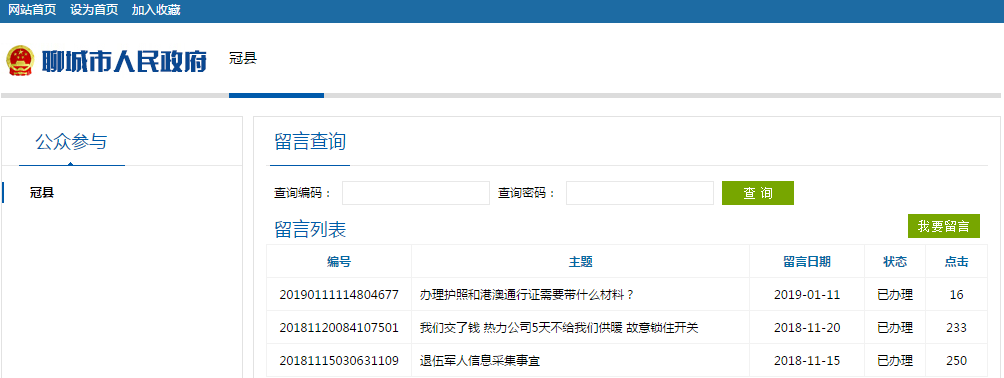Click 已办理 status in 2019-01-11 row
1004x378 pixels.
coord(895,295)
